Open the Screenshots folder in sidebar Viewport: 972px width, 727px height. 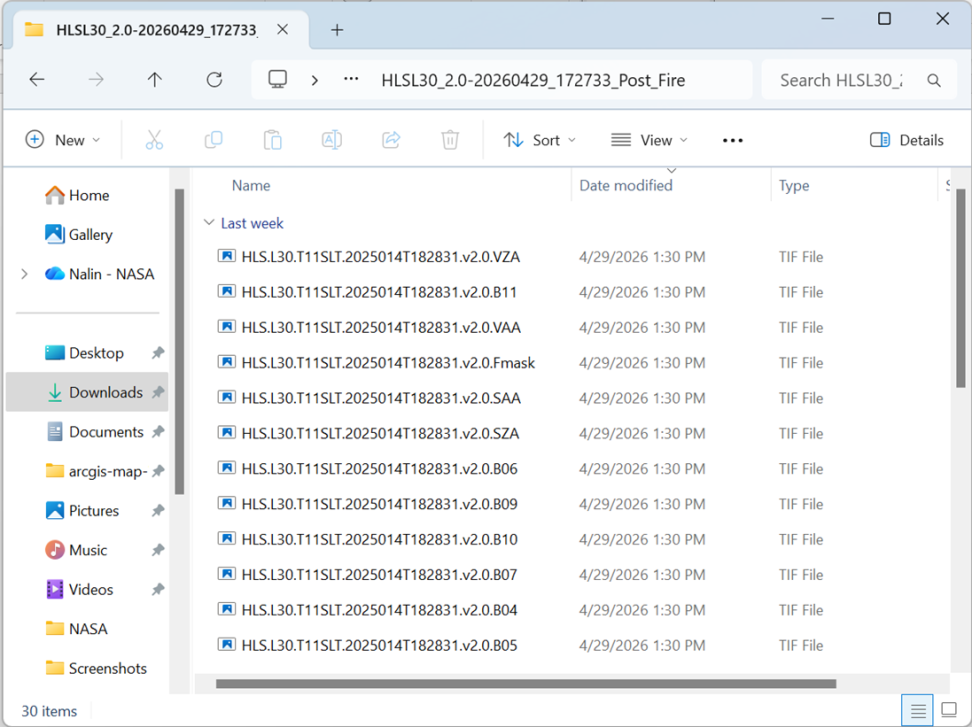96,668
